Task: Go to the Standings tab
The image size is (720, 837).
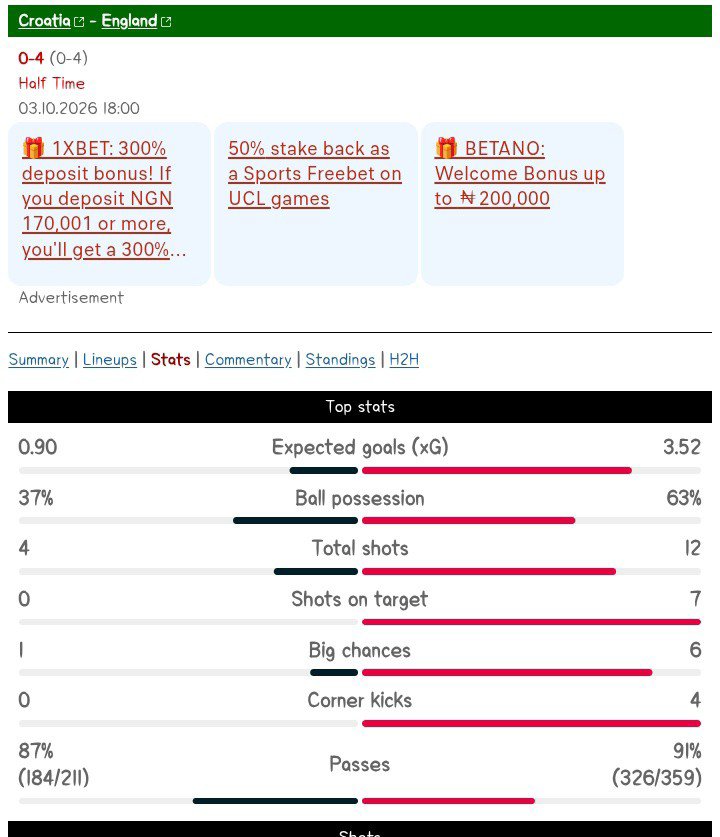Action: click(x=341, y=360)
